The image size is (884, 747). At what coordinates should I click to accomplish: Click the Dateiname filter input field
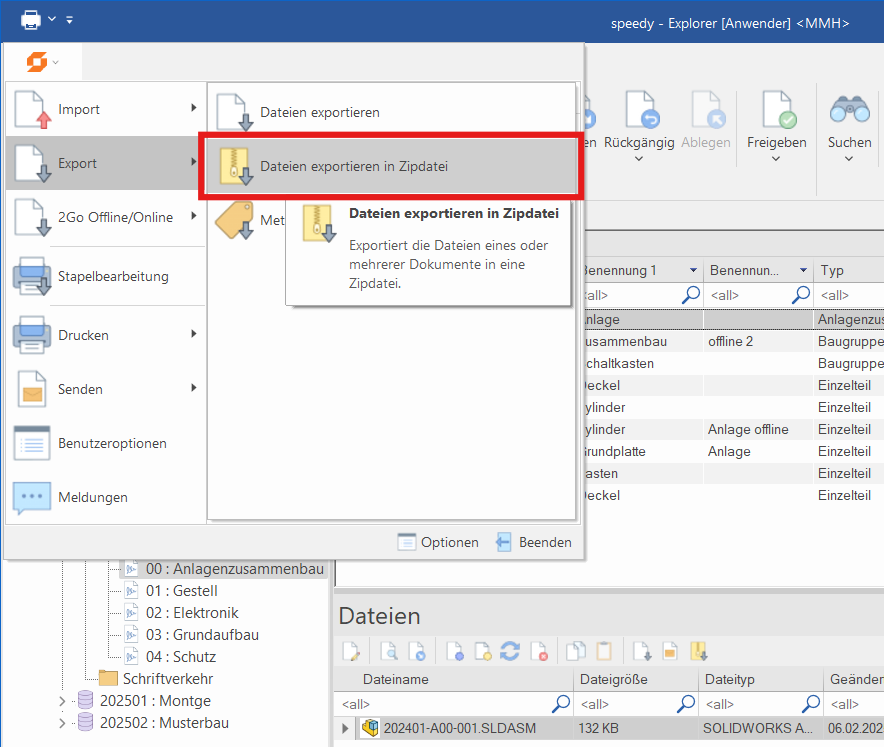[x=445, y=704]
